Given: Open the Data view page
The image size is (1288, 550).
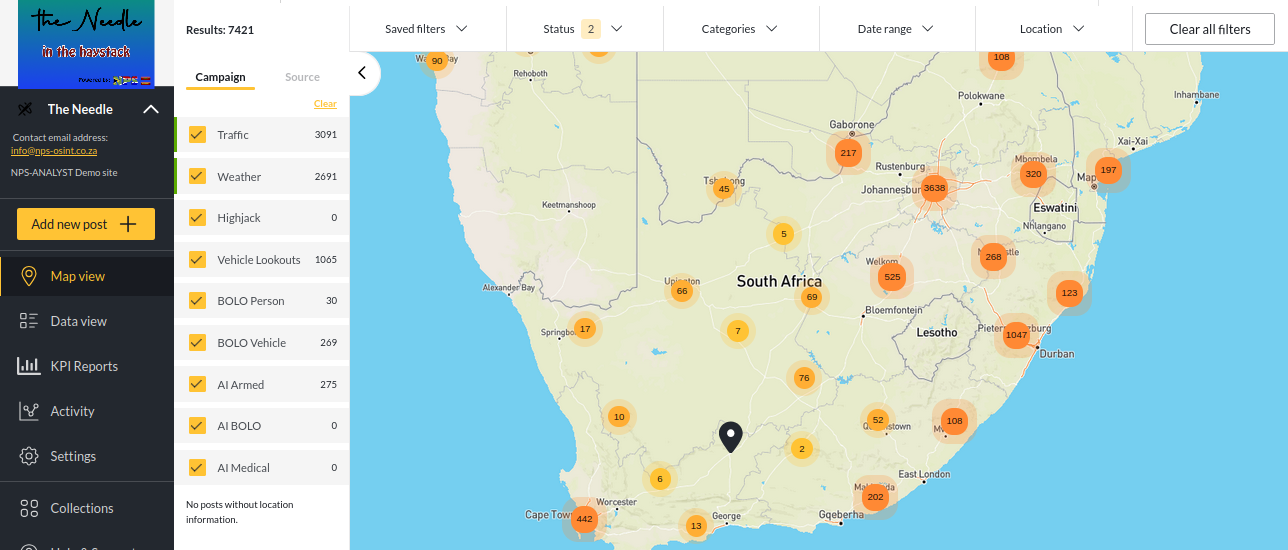Looking at the screenshot, I should point(78,321).
